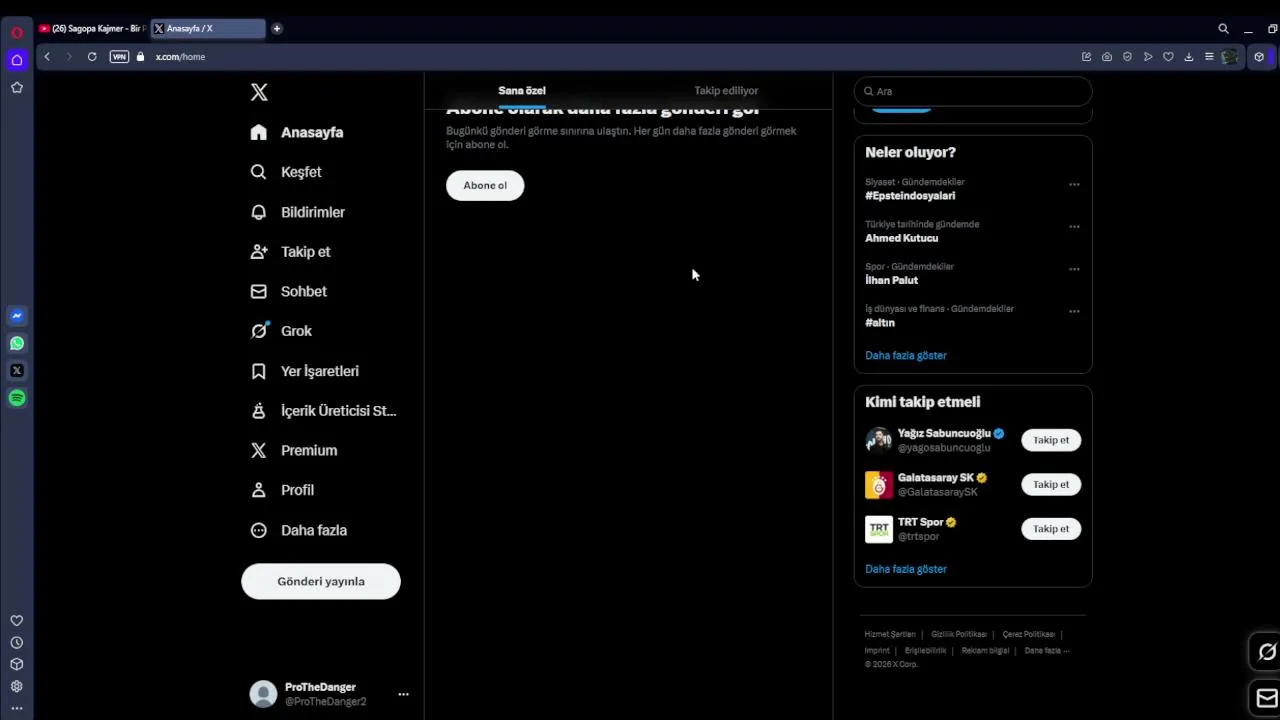
Task: Launch Grok from the sidebar
Action: click(281, 331)
